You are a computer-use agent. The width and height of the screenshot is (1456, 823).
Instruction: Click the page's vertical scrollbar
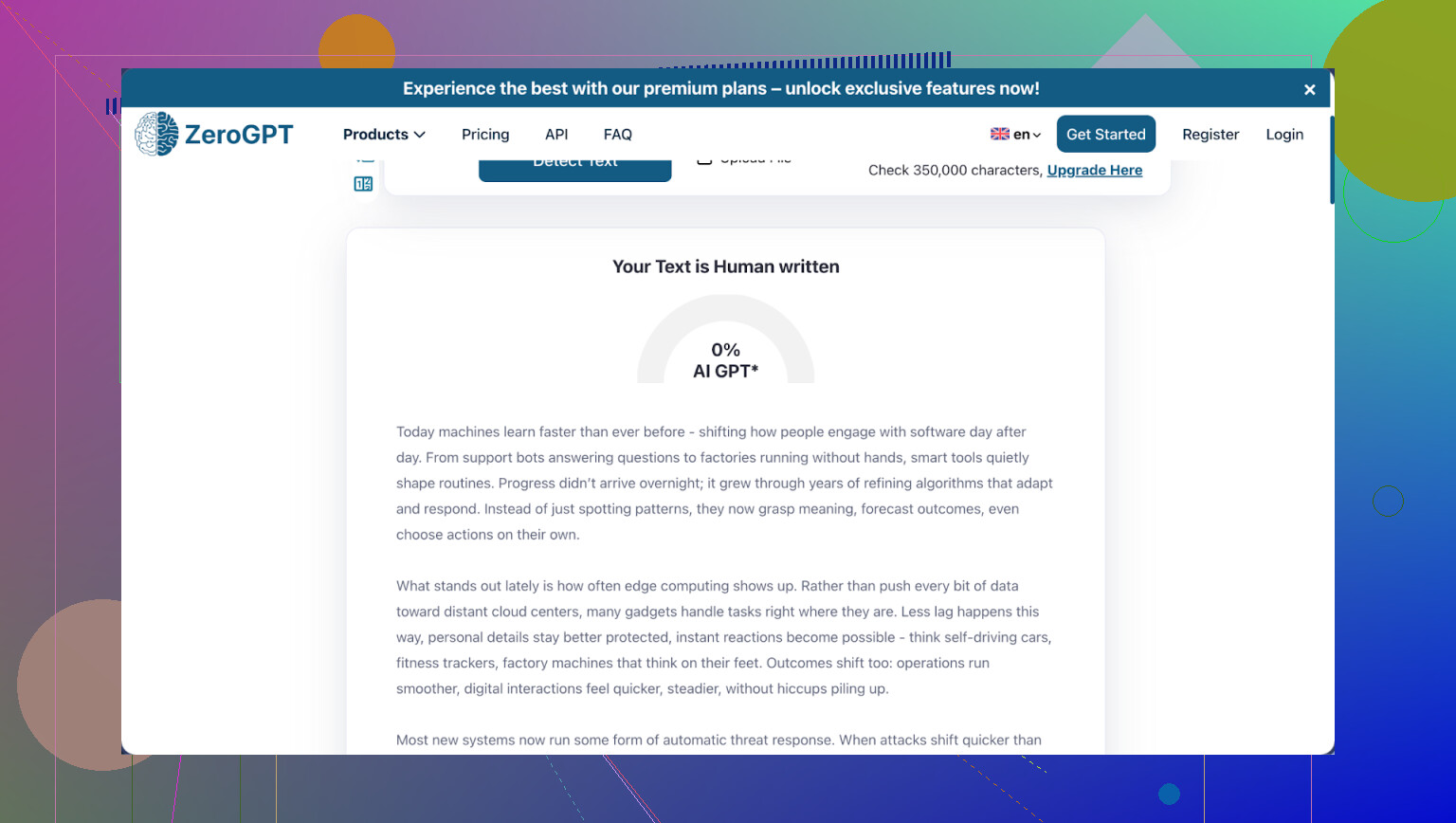pyautogui.click(x=1331, y=161)
